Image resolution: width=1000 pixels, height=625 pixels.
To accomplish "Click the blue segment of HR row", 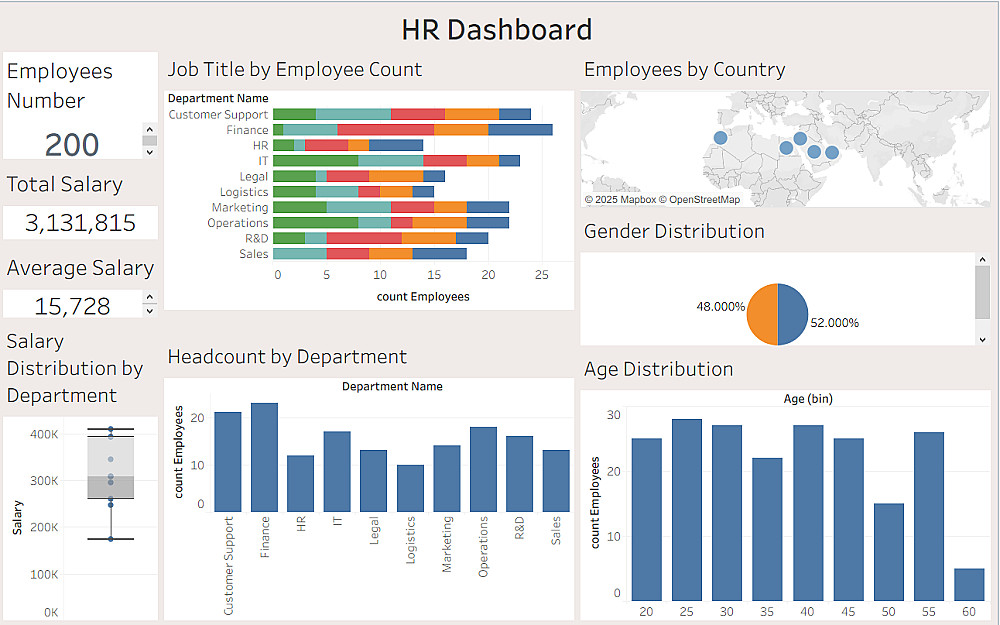I will [x=396, y=145].
